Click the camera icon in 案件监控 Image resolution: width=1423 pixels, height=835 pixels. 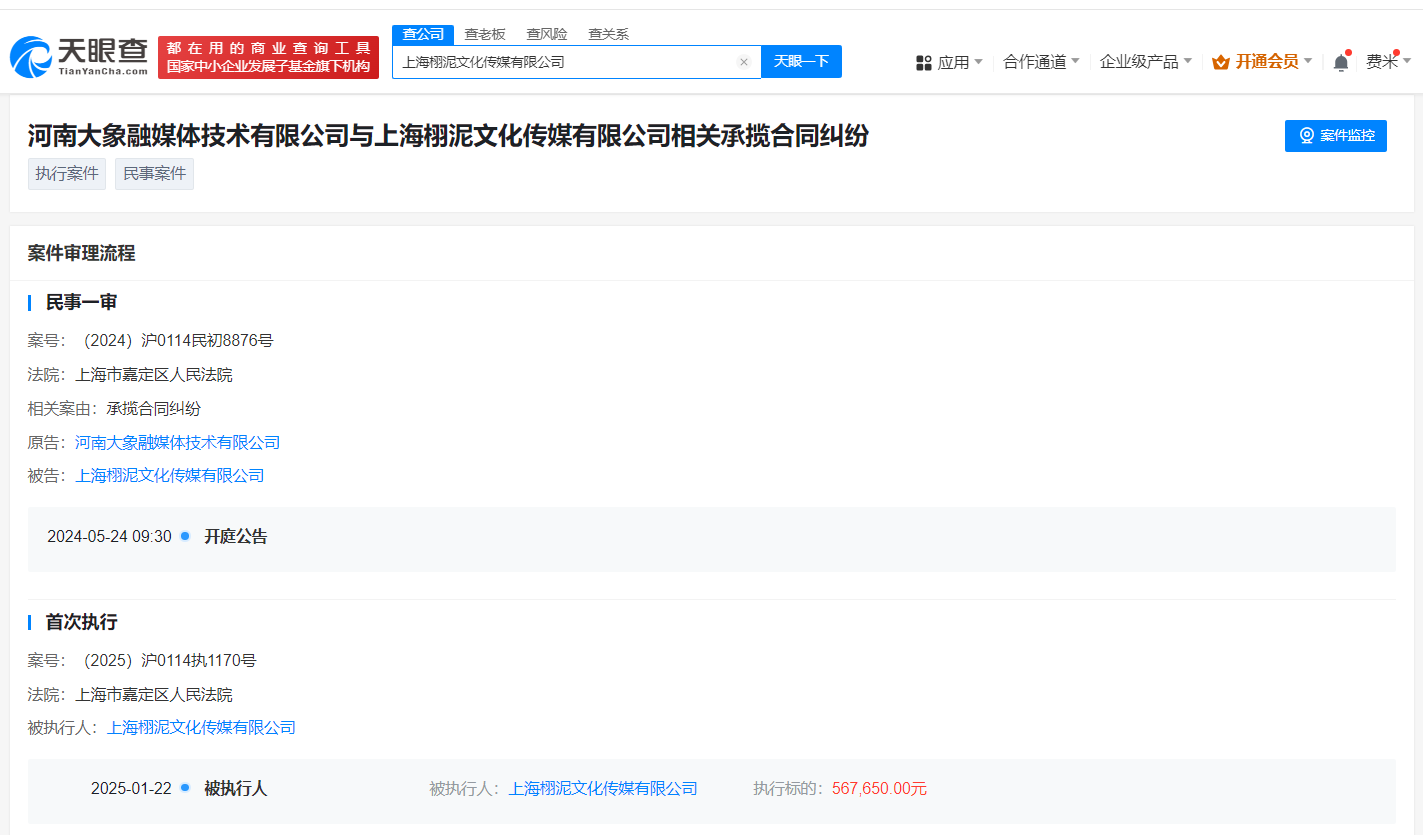click(1306, 136)
